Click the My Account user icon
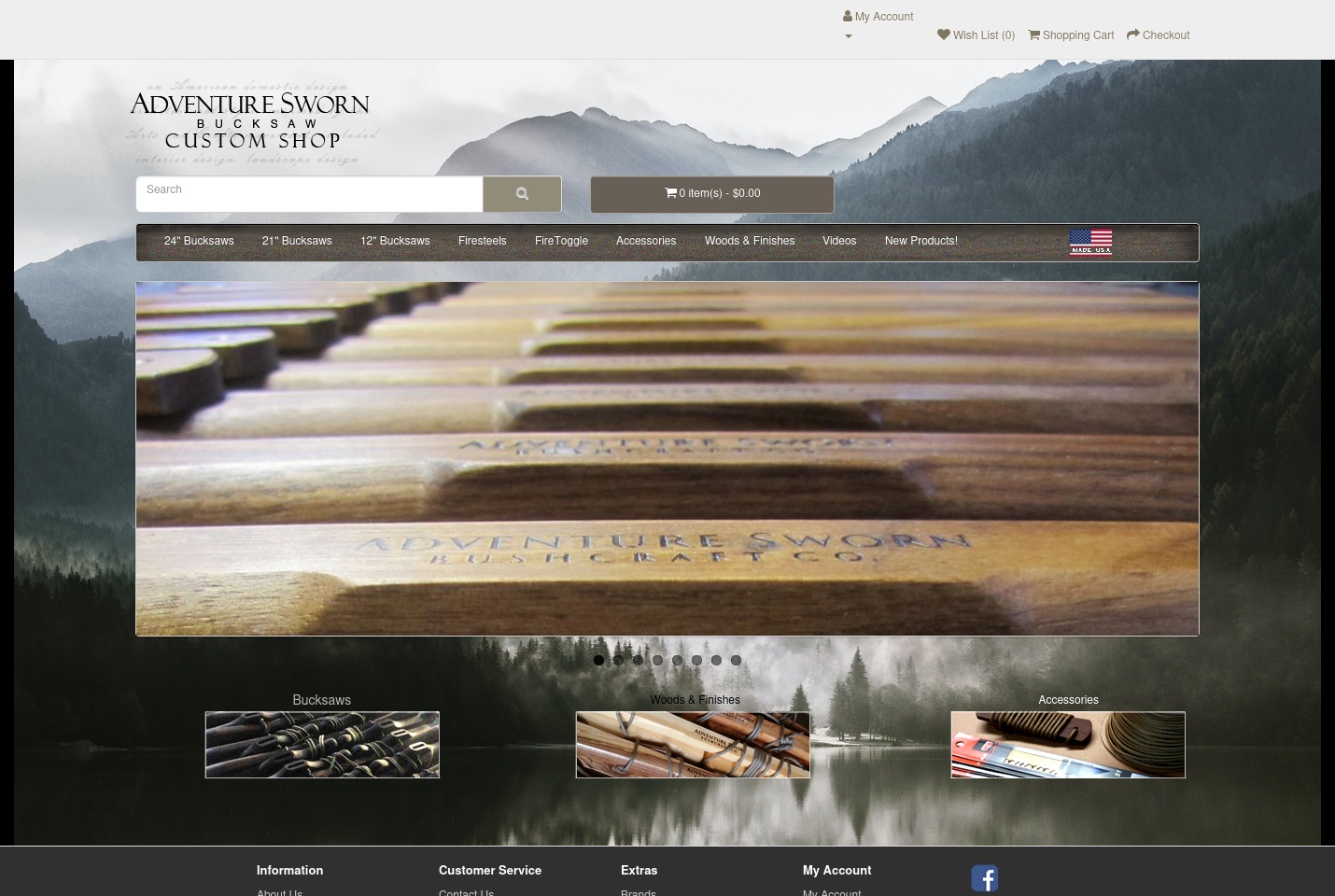 point(848,16)
